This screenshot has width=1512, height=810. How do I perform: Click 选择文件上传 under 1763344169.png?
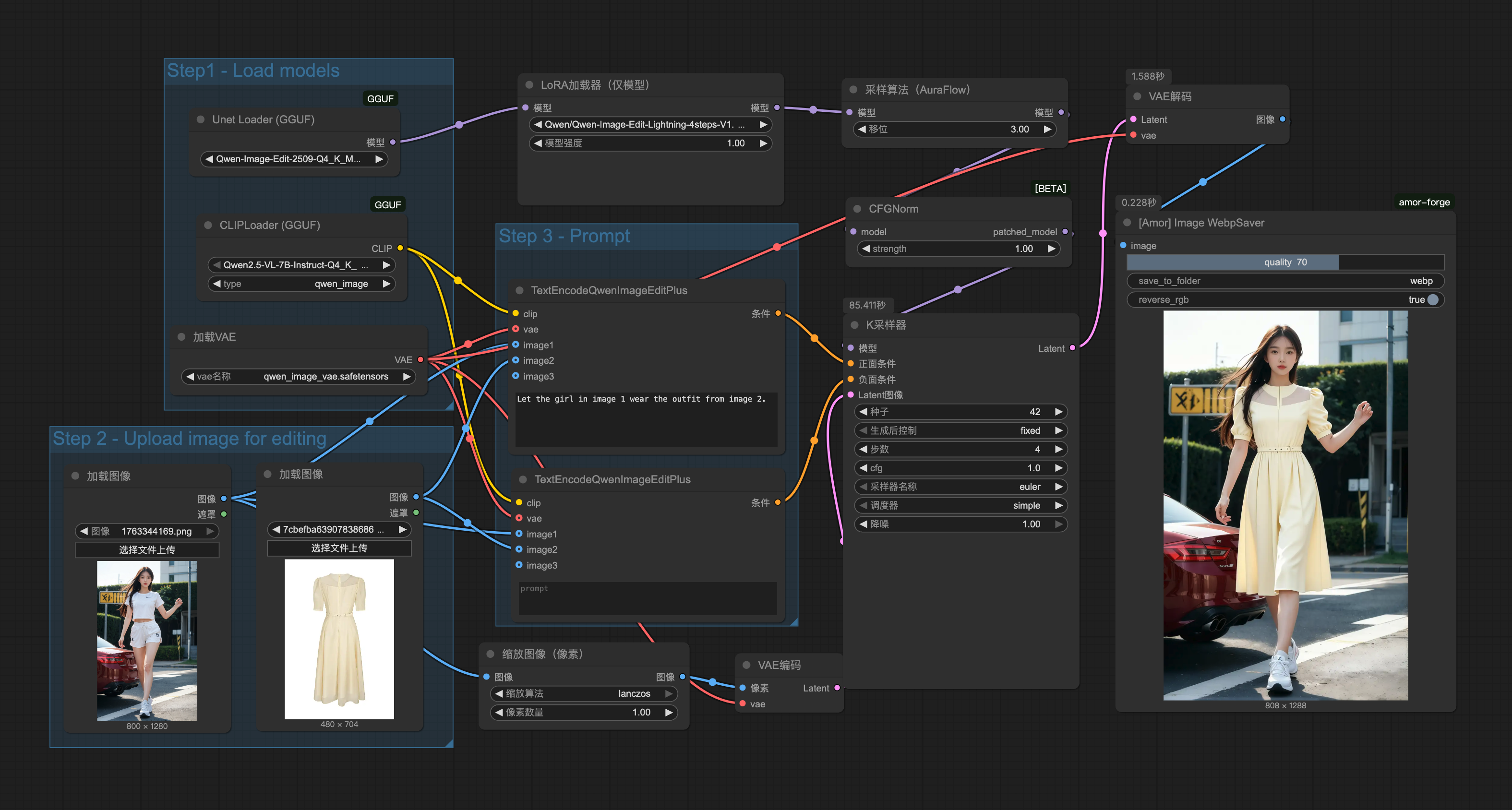pyautogui.click(x=147, y=549)
